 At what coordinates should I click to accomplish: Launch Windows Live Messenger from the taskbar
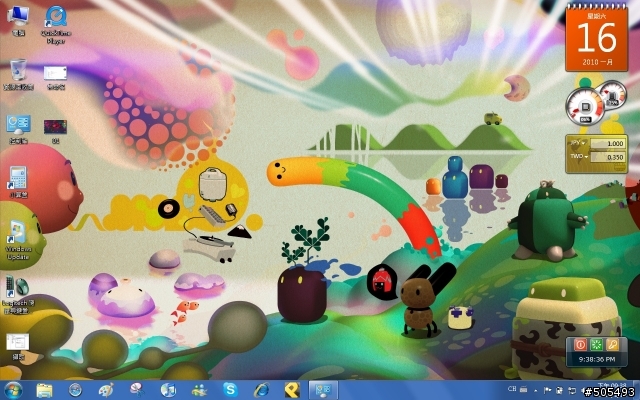tap(199, 390)
